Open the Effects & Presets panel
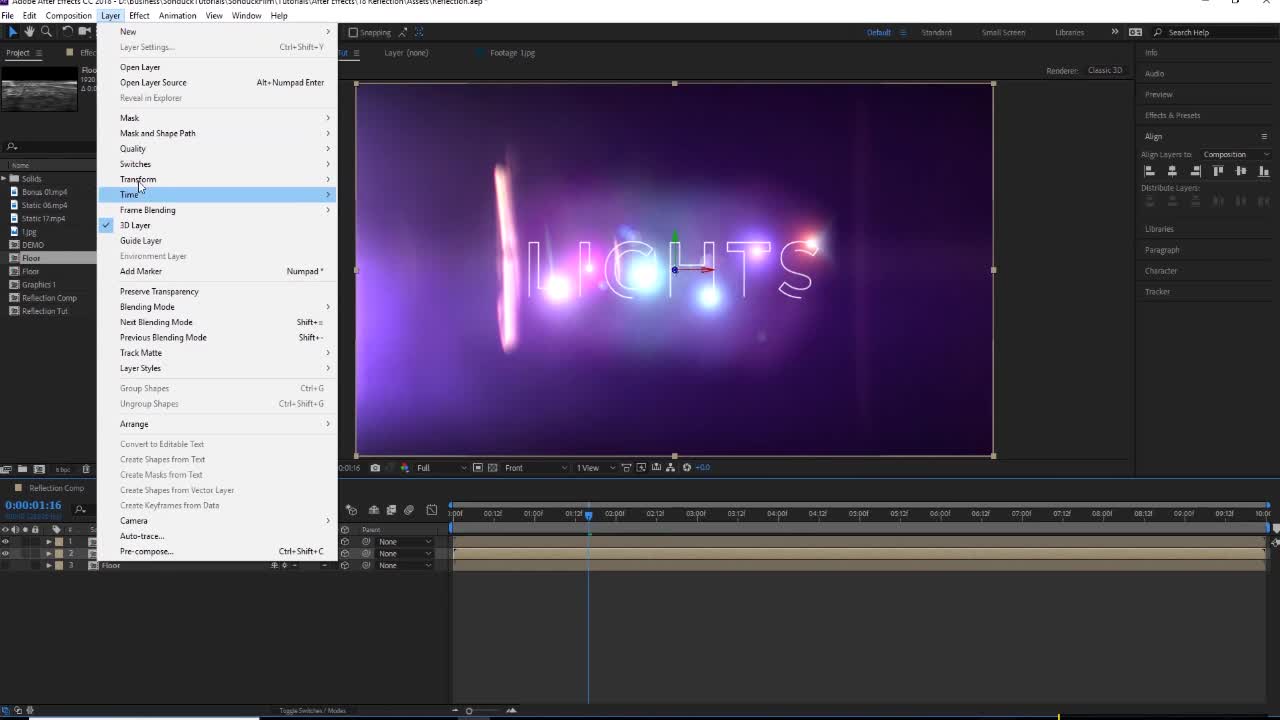 (x=1172, y=115)
